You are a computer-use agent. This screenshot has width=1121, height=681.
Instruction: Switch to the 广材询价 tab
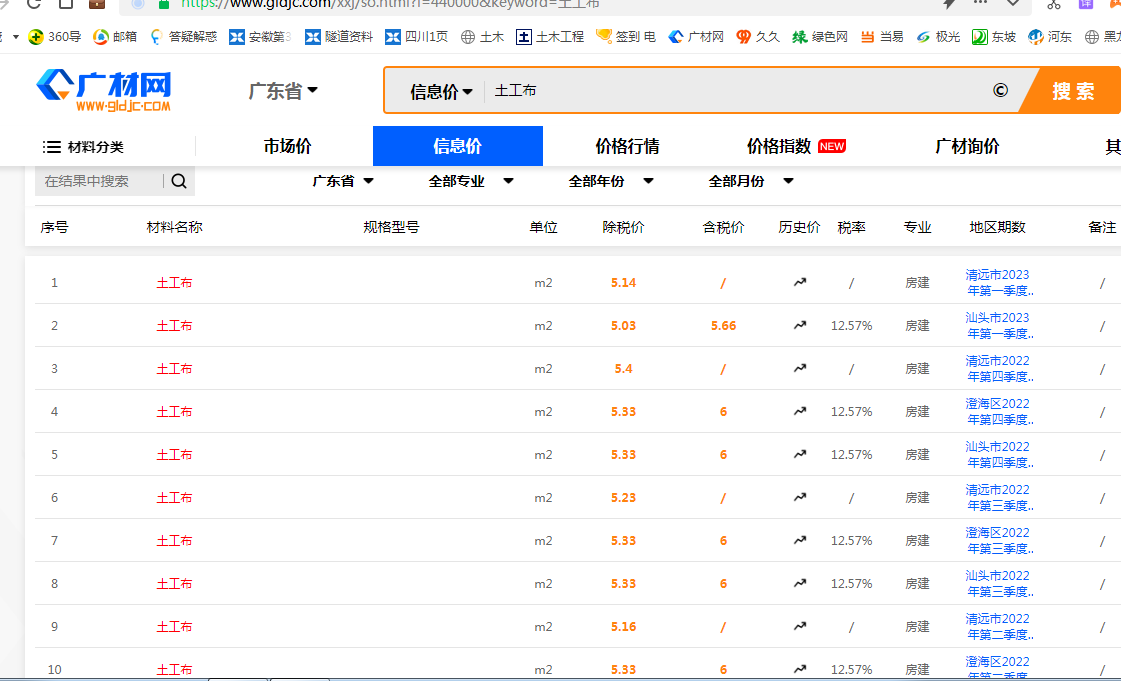(967, 146)
